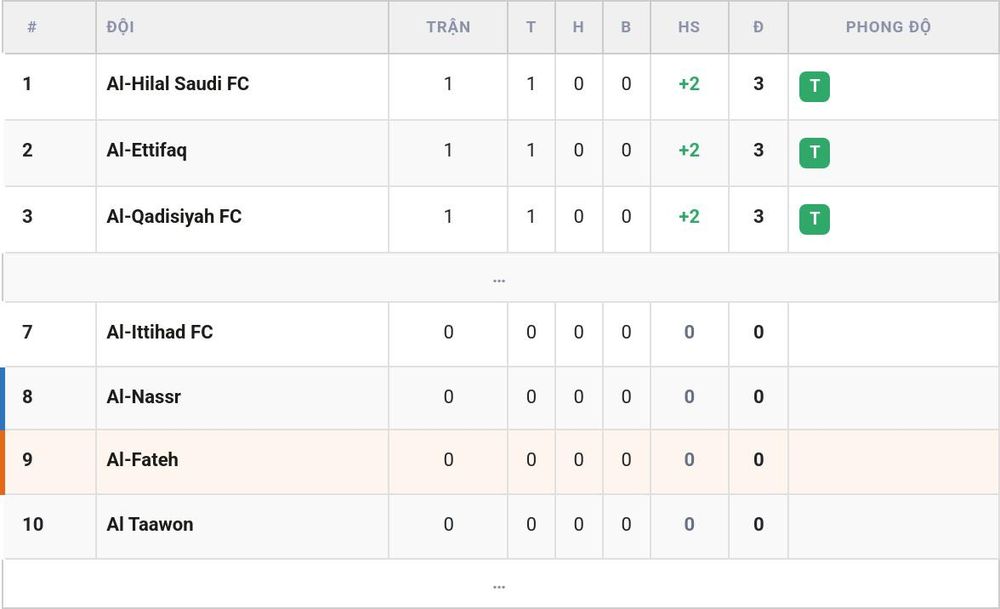Click the ĐỘI column header
This screenshot has height=609, width=1000.
point(121,27)
